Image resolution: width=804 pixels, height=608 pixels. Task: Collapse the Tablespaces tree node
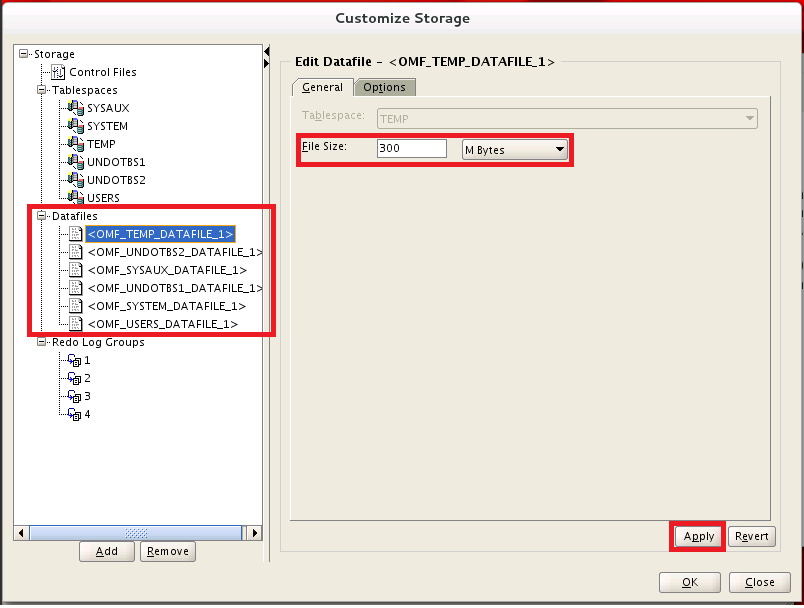[x=42, y=90]
